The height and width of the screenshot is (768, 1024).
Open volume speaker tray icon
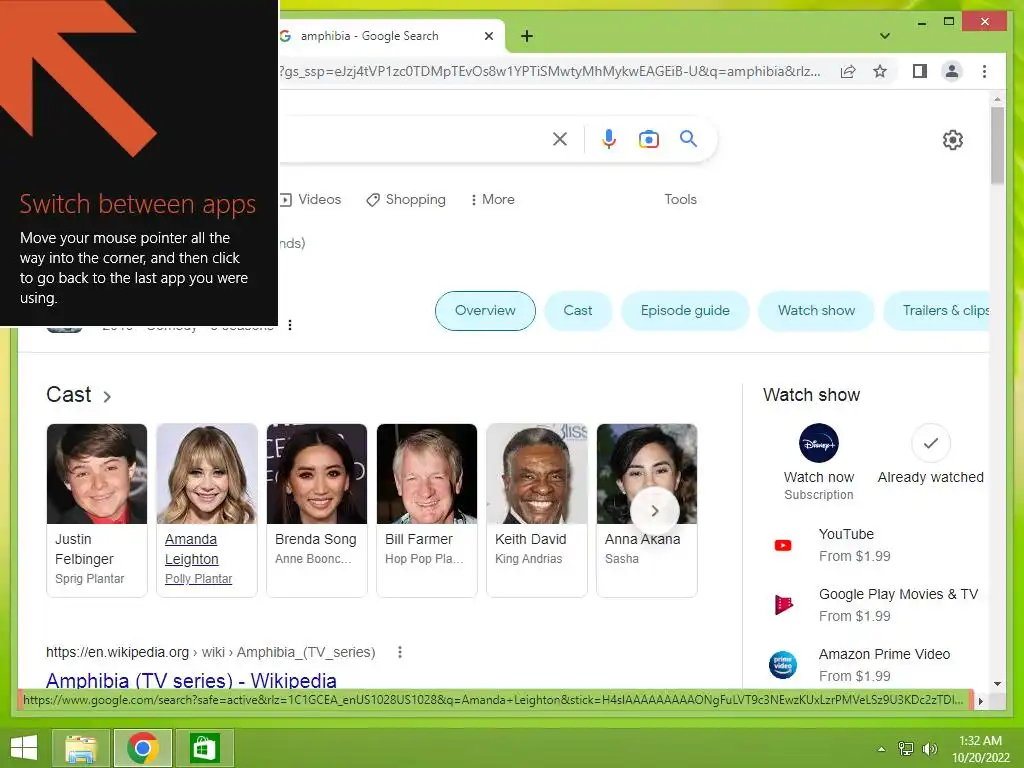click(x=929, y=749)
